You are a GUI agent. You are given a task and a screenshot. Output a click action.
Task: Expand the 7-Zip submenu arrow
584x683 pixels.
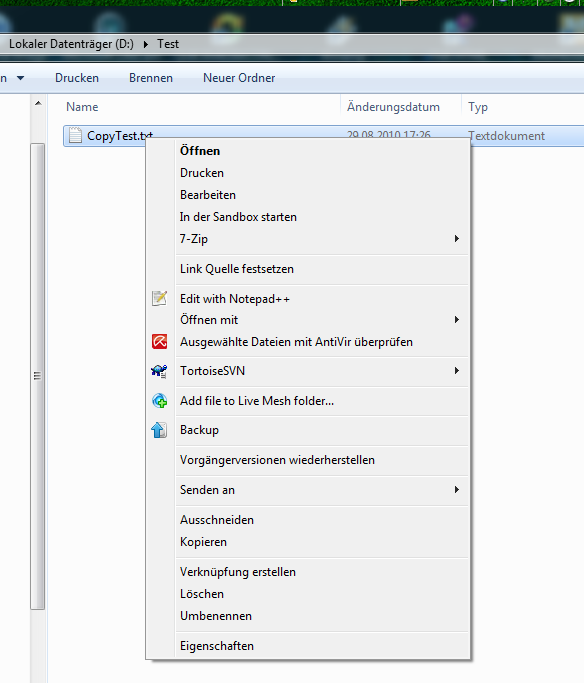point(456,238)
